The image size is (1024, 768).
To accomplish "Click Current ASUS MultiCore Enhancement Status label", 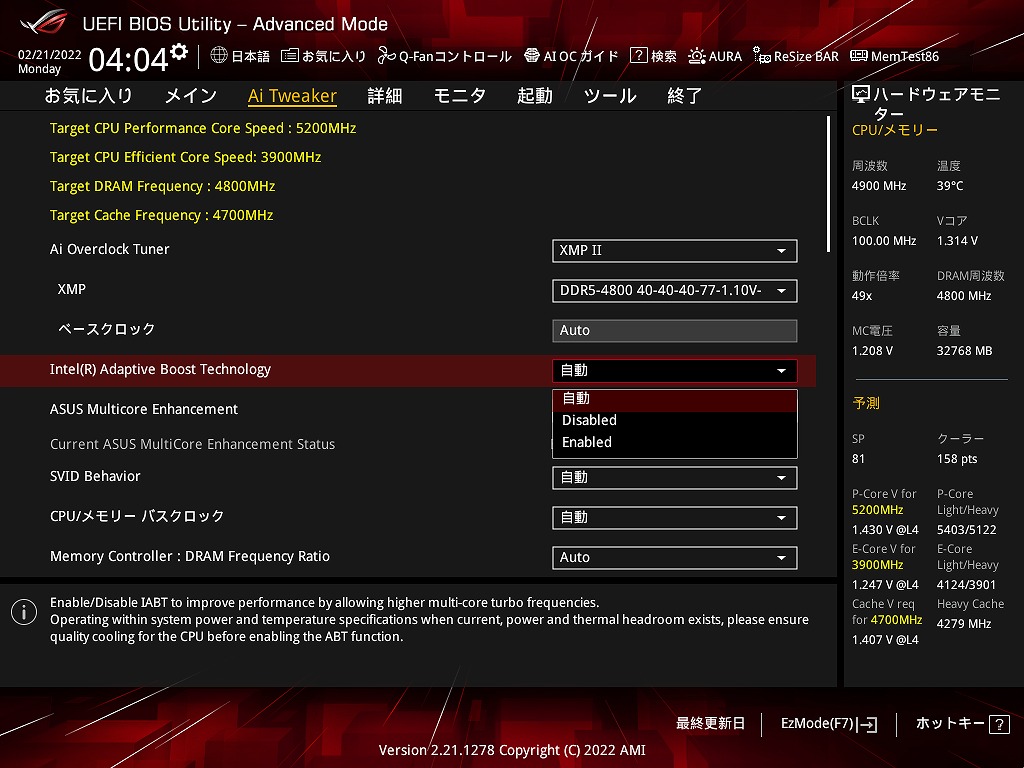I will pyautogui.click(x=193, y=444).
